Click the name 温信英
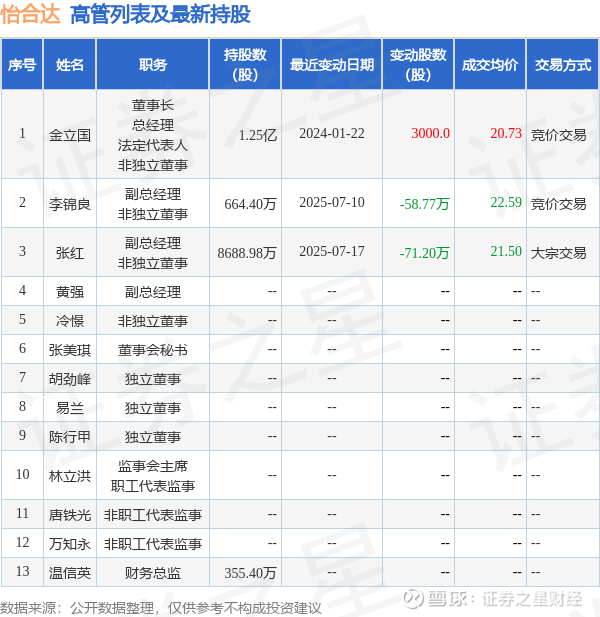Viewport: 600px width, 617px height. (70, 573)
